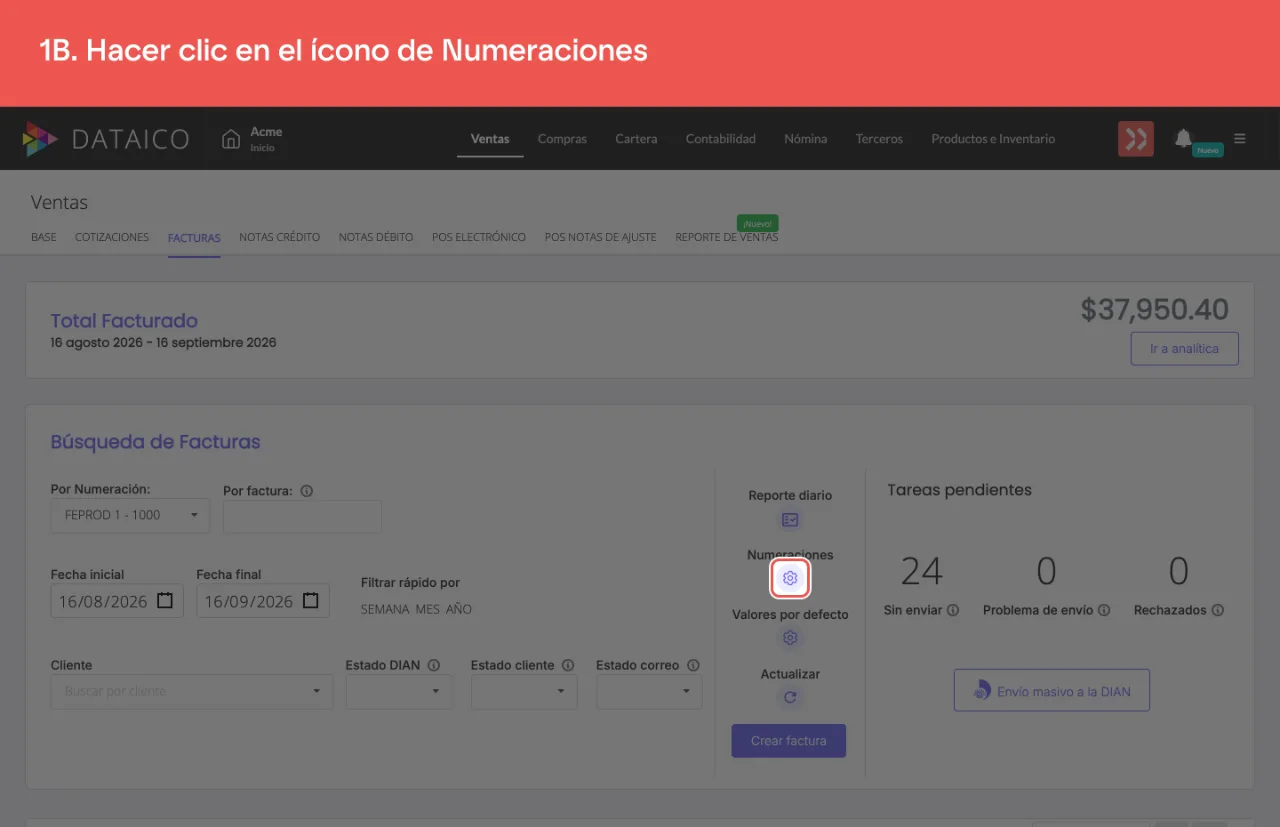Viewport: 1280px width, 827px height.
Task: Click the Ir a analítica button
Action: [x=1184, y=349]
